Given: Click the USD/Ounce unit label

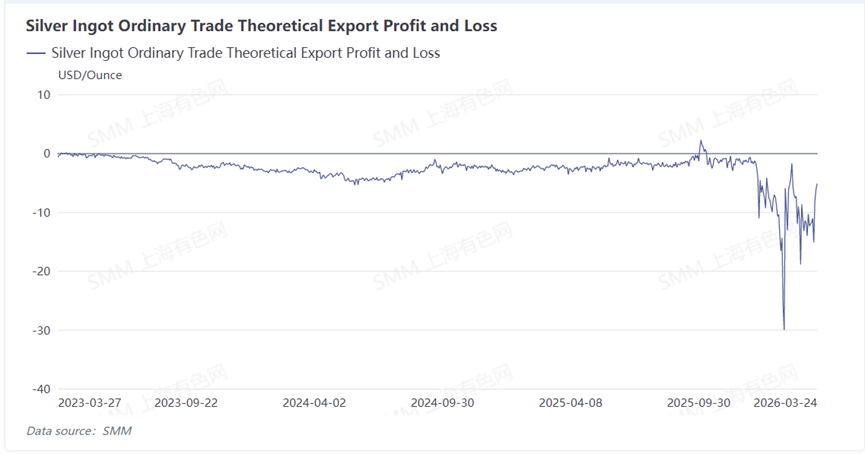Looking at the screenshot, I should (90, 75).
